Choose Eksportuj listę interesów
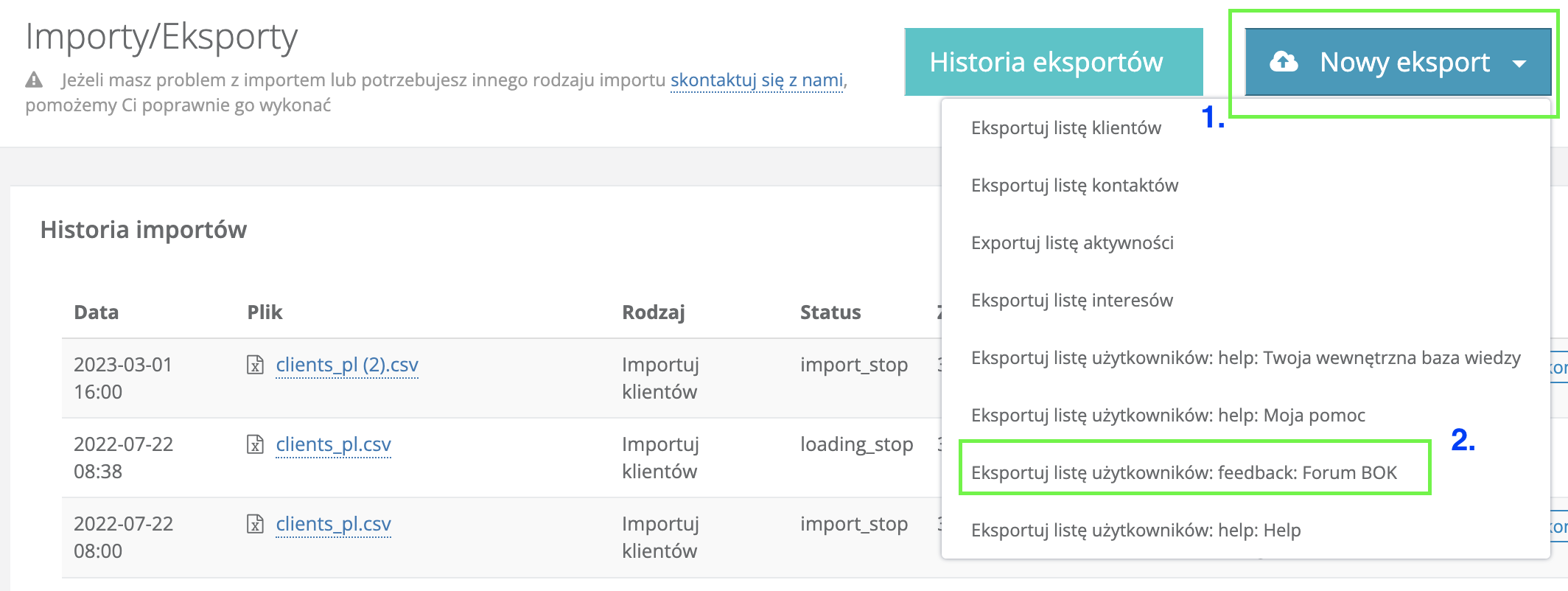The image size is (1568, 591). point(1072,300)
